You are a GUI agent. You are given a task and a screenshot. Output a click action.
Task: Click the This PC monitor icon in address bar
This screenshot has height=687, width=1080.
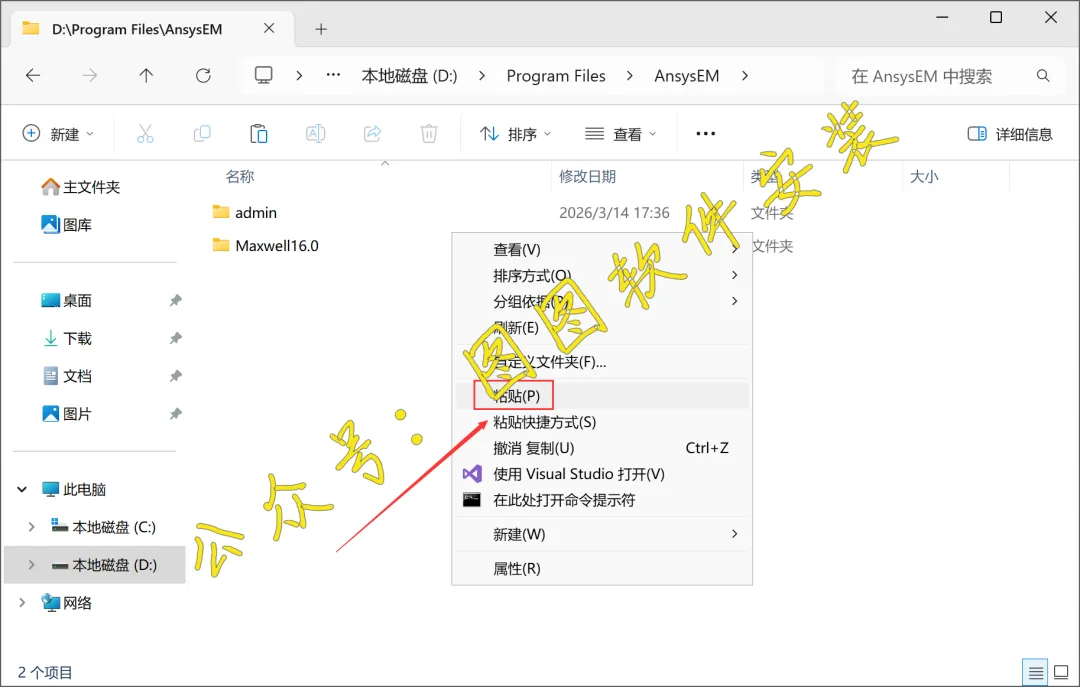(x=264, y=75)
